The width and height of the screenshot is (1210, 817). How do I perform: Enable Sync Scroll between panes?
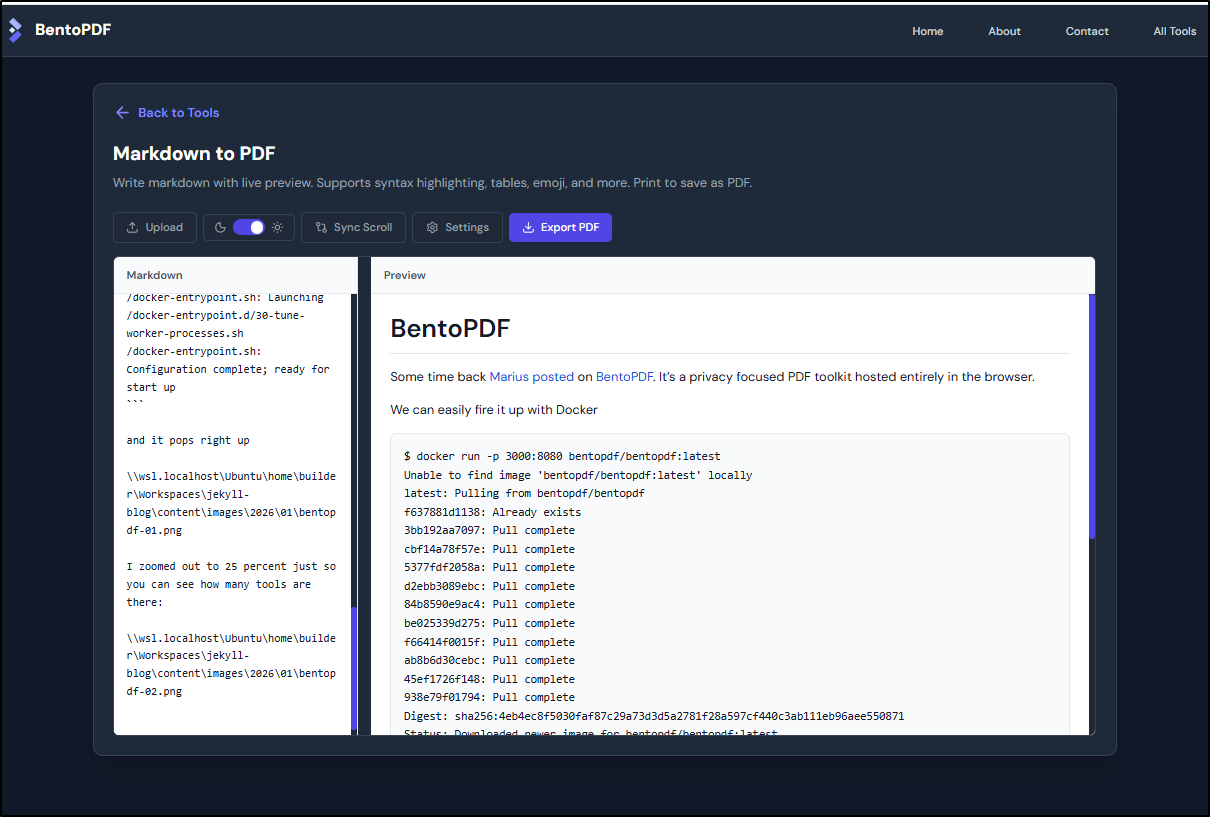353,228
